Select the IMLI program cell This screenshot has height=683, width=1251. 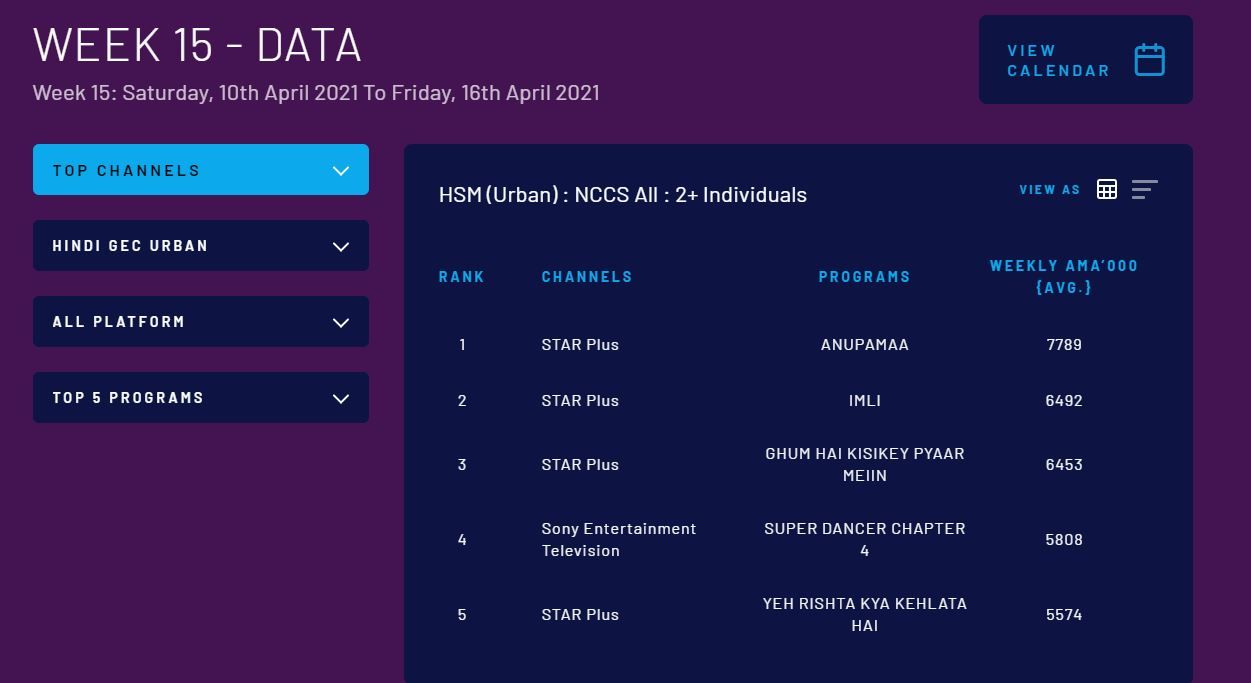pos(865,401)
